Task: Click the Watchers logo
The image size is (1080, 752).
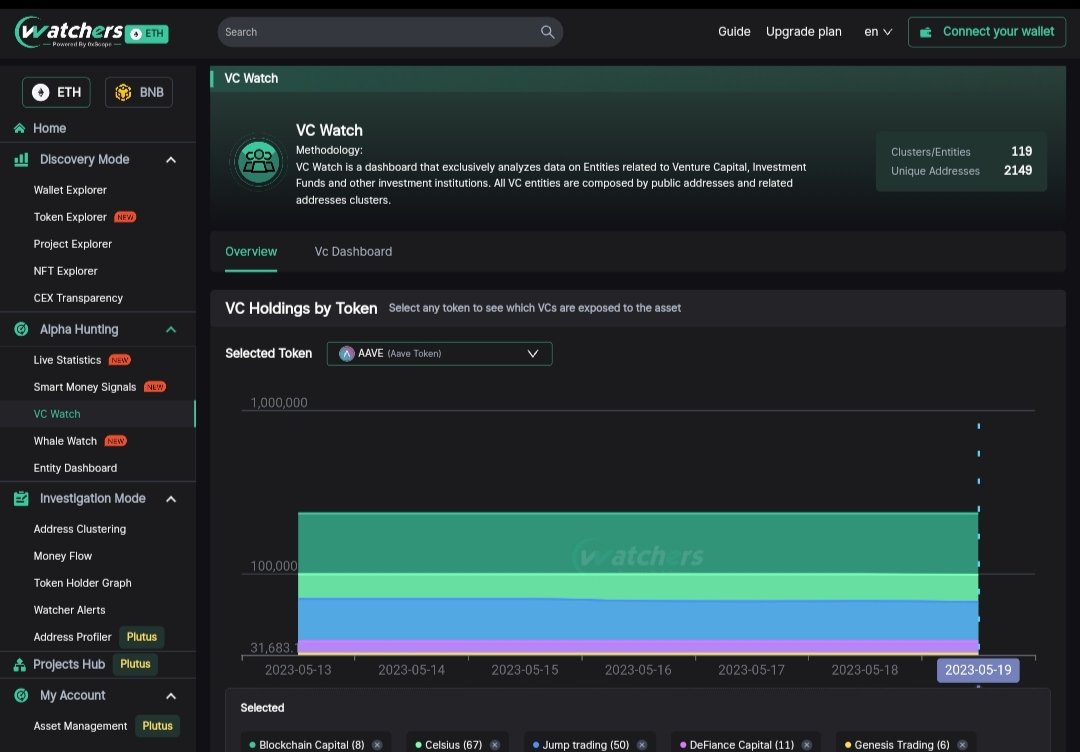Action: [69, 32]
